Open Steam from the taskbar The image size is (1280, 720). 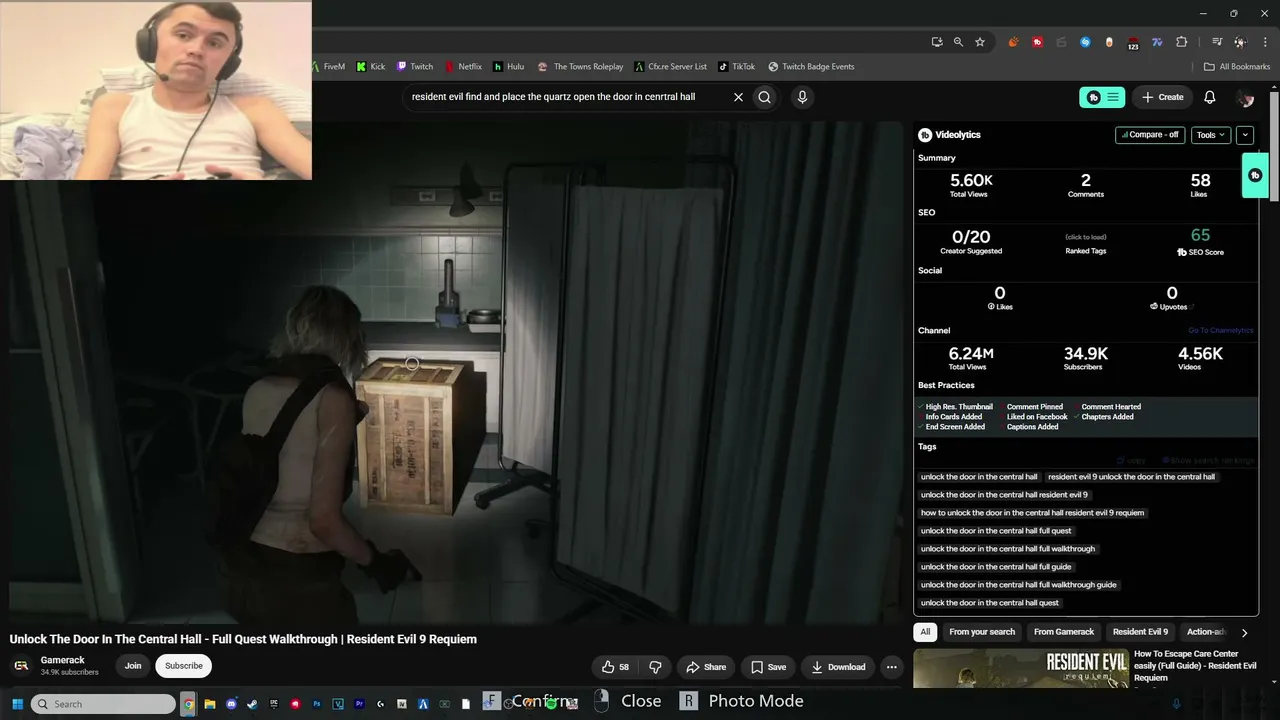pyautogui.click(x=252, y=704)
